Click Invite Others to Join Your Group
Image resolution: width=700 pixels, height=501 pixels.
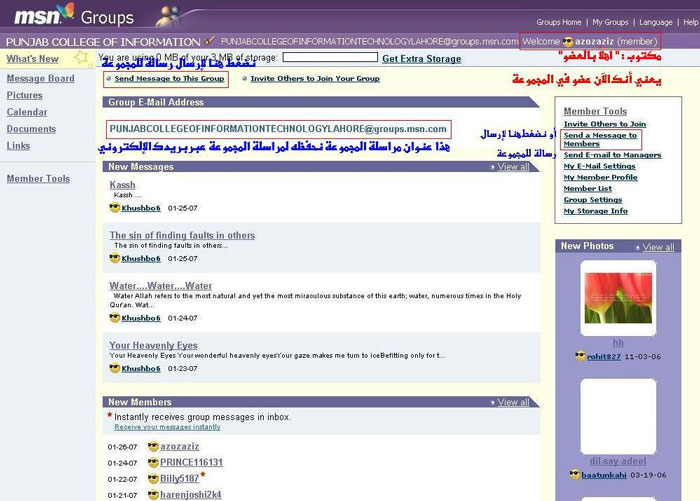click(315, 79)
